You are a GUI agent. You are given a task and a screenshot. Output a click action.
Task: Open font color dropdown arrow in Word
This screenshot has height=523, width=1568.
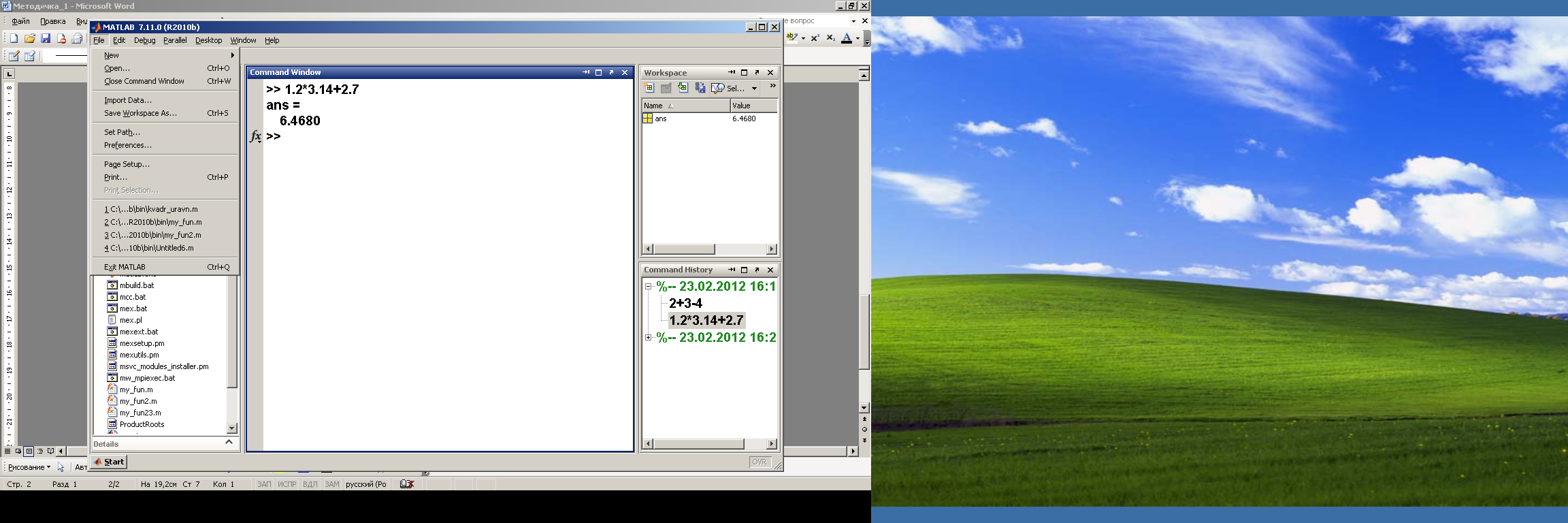(857, 38)
